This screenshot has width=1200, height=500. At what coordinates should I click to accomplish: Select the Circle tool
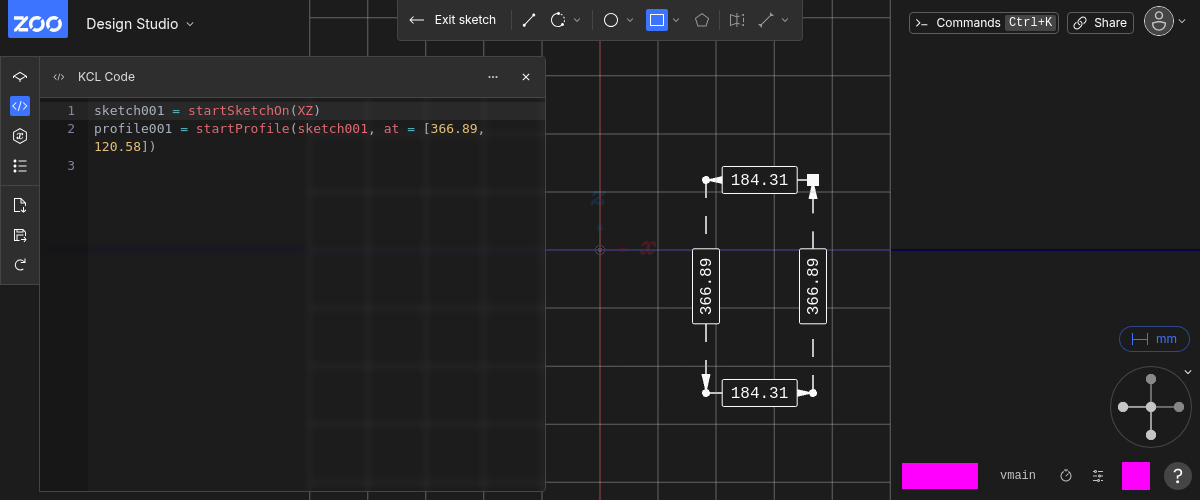pyautogui.click(x=611, y=20)
